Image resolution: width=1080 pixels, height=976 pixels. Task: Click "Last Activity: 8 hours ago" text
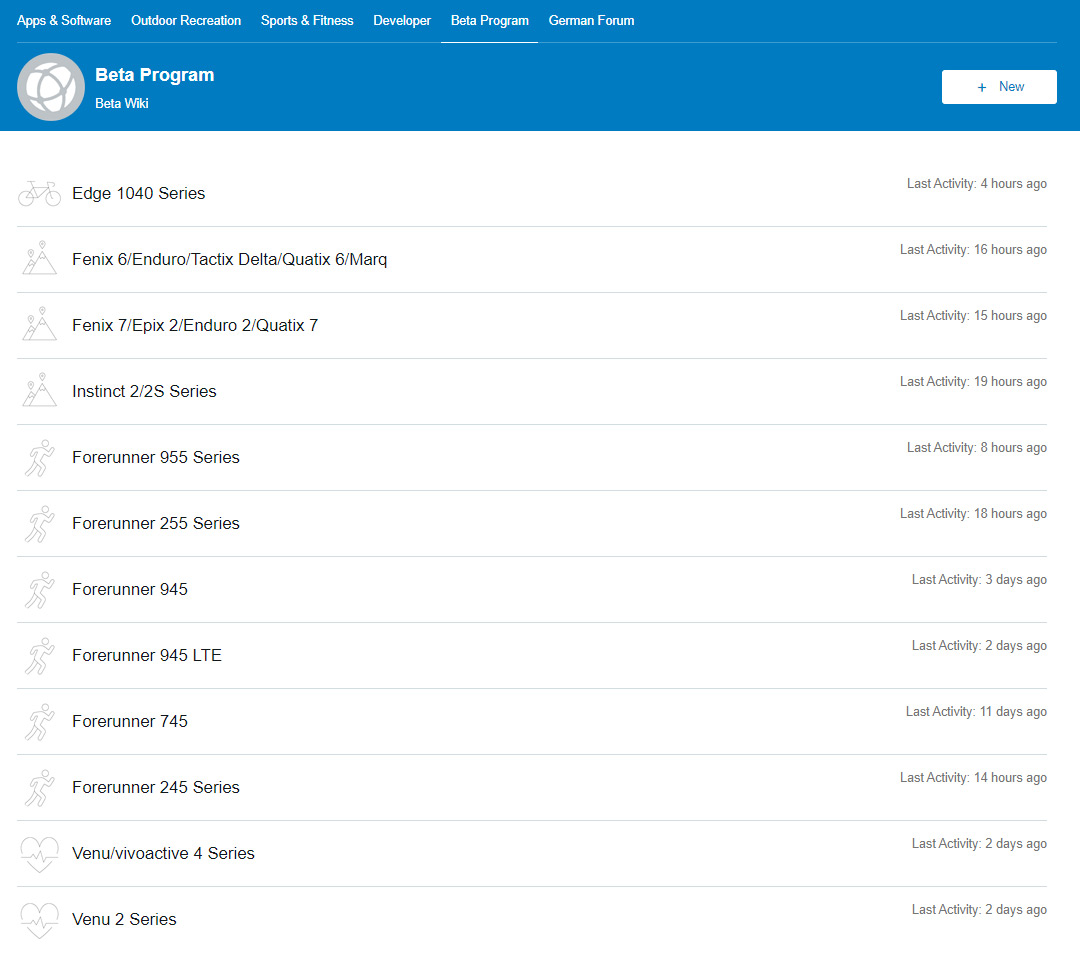click(x=977, y=448)
